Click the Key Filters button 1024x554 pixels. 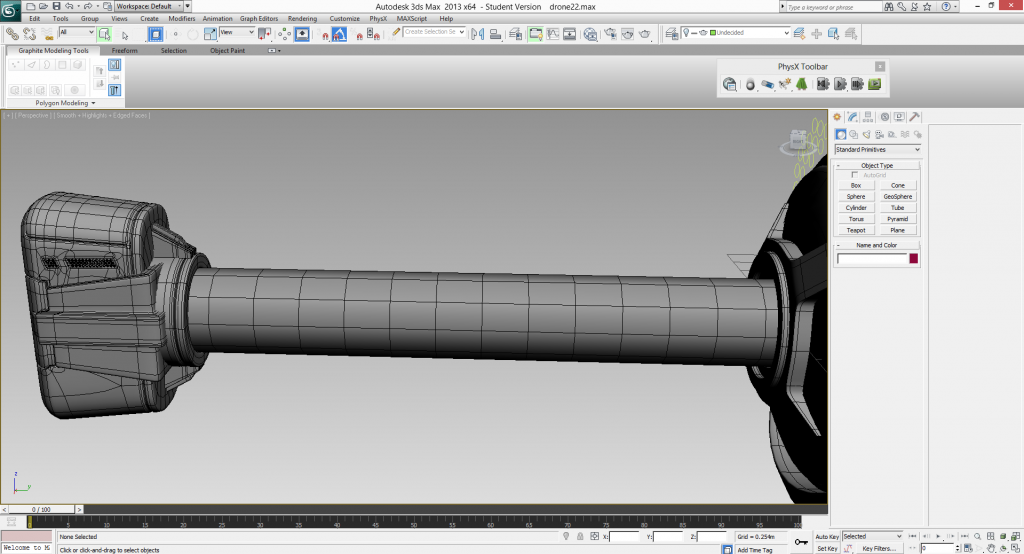879,548
